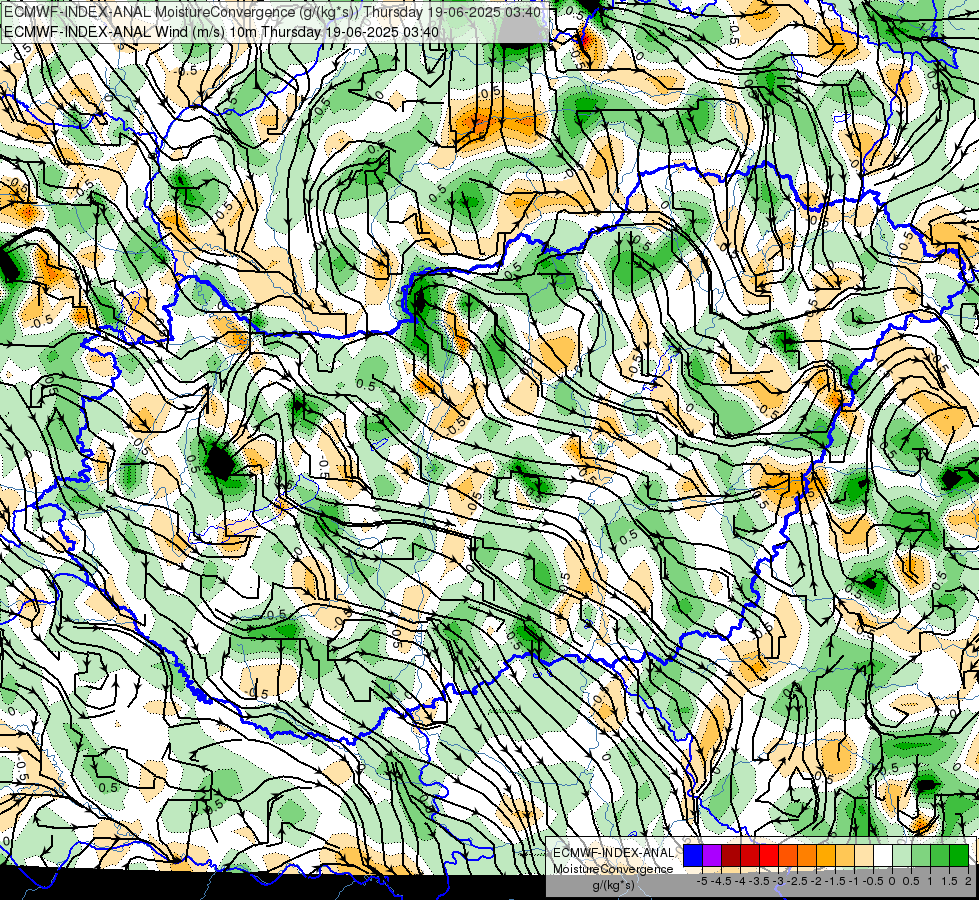This screenshot has width=979, height=900.
Task: Click the palest green swatch between 0 and 0.5
Action: [902, 855]
